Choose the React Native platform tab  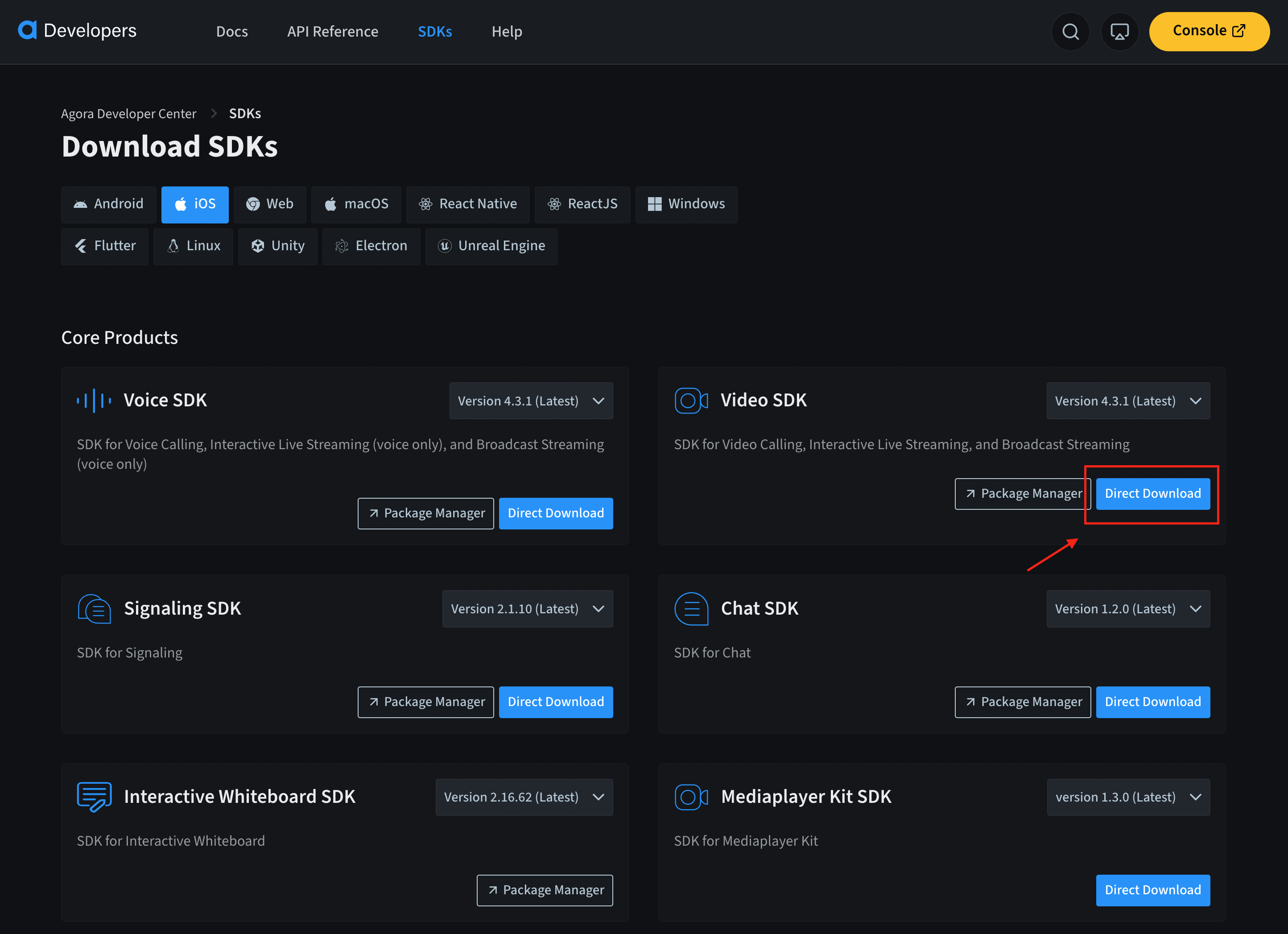point(468,204)
